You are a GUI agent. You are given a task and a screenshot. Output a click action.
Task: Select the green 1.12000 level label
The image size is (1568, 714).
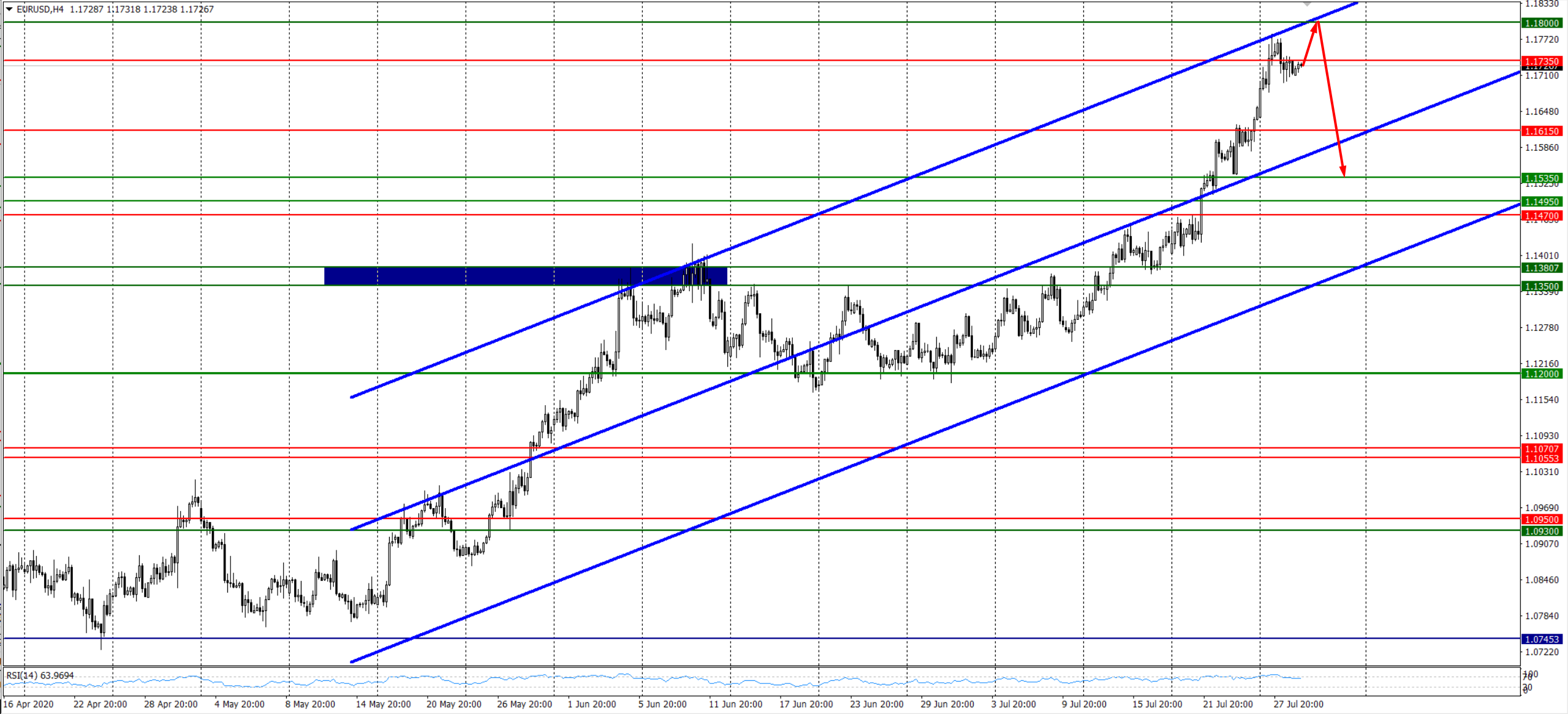[1542, 374]
